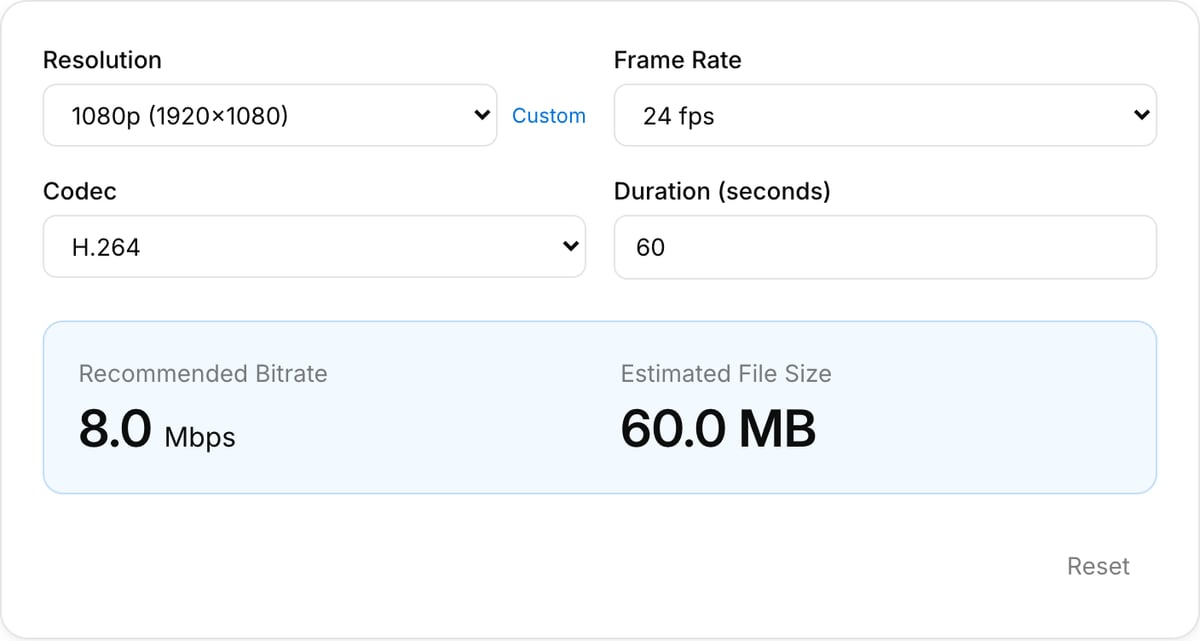The height and width of the screenshot is (641, 1200).
Task: Click the Recommended Bitrate label
Action: coord(203,374)
